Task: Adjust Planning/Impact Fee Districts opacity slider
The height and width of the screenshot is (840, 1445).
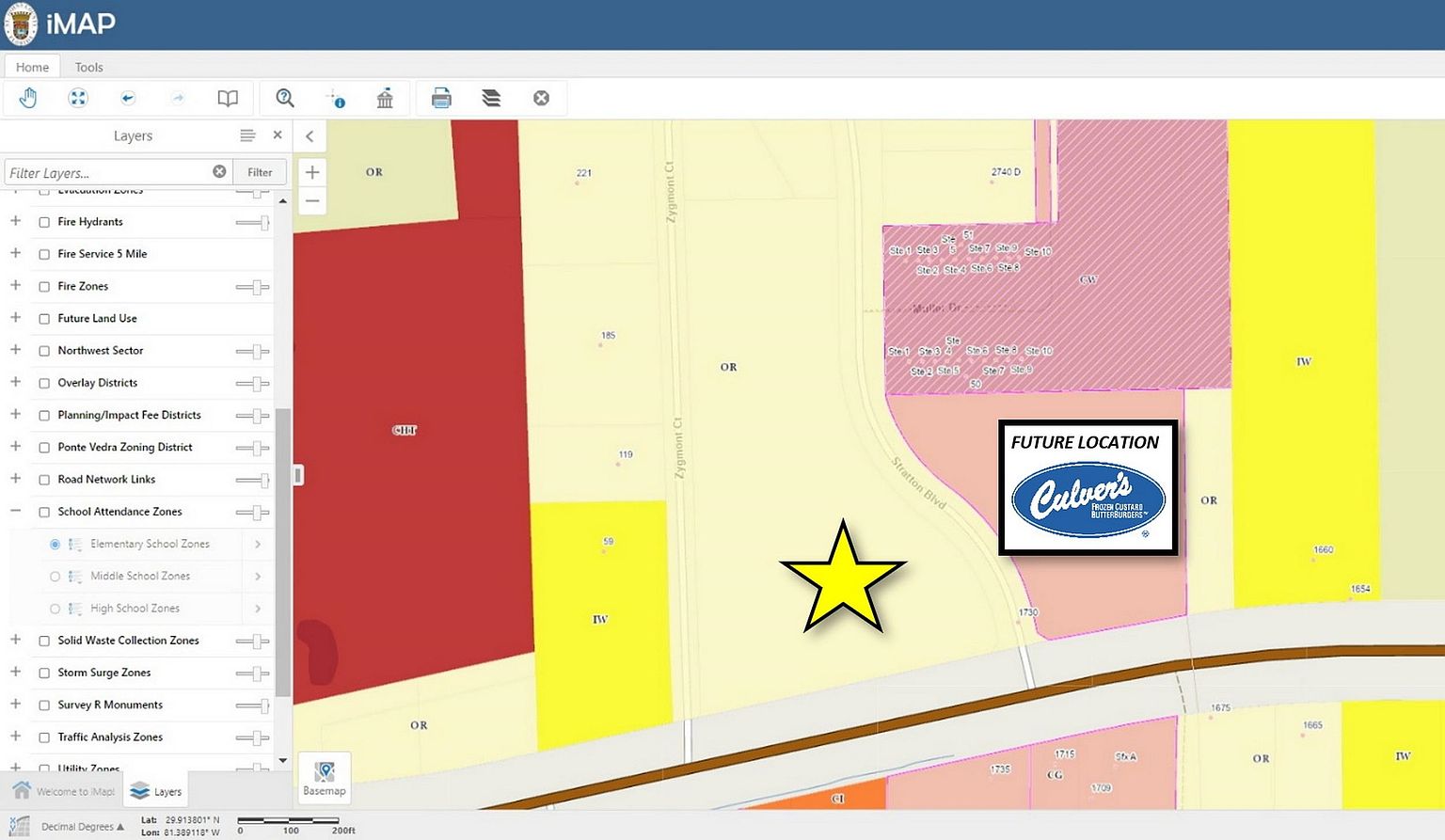Action: (252, 416)
